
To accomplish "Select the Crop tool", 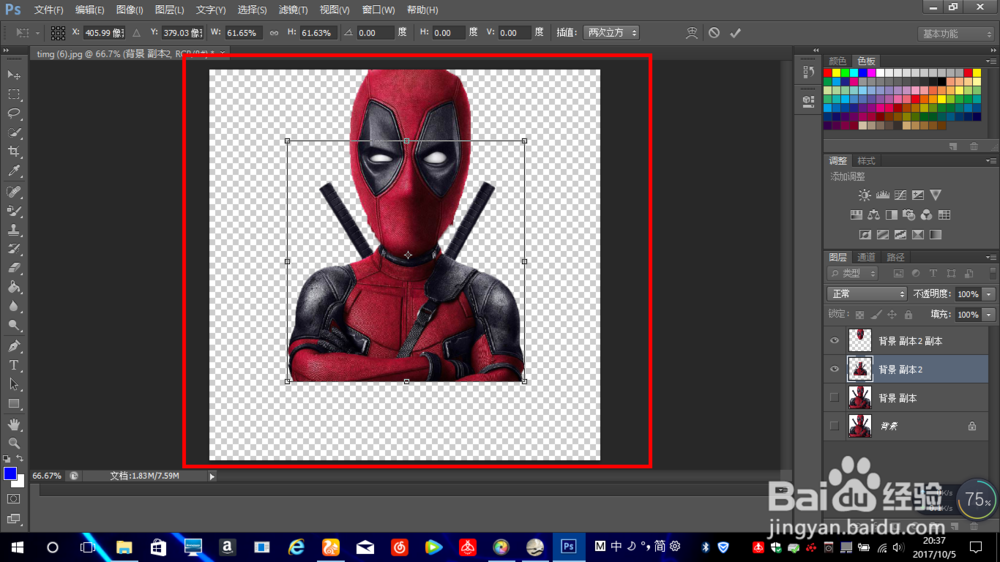I will click(x=13, y=152).
